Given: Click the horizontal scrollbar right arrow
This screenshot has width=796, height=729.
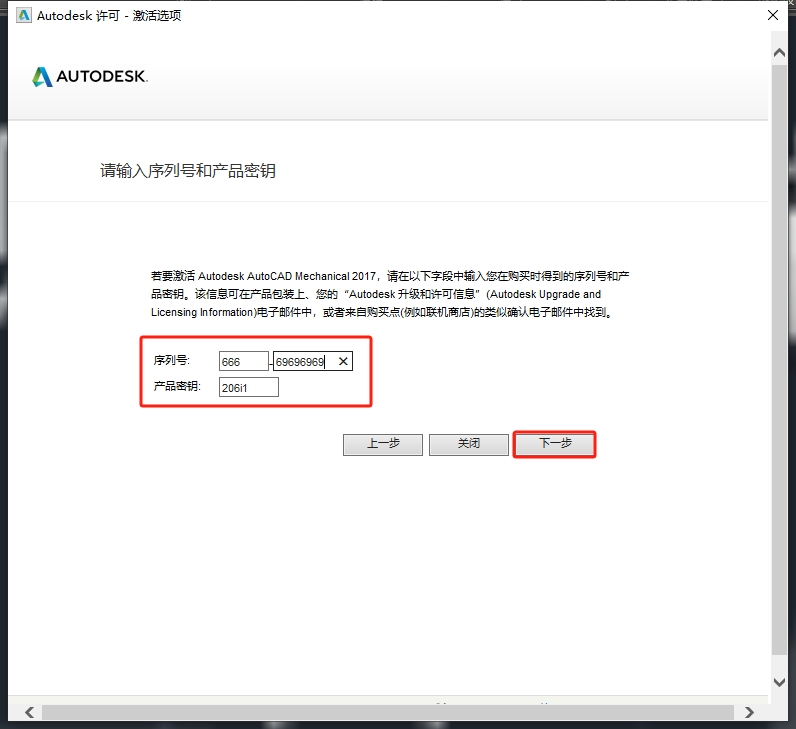Looking at the screenshot, I should click(750, 712).
